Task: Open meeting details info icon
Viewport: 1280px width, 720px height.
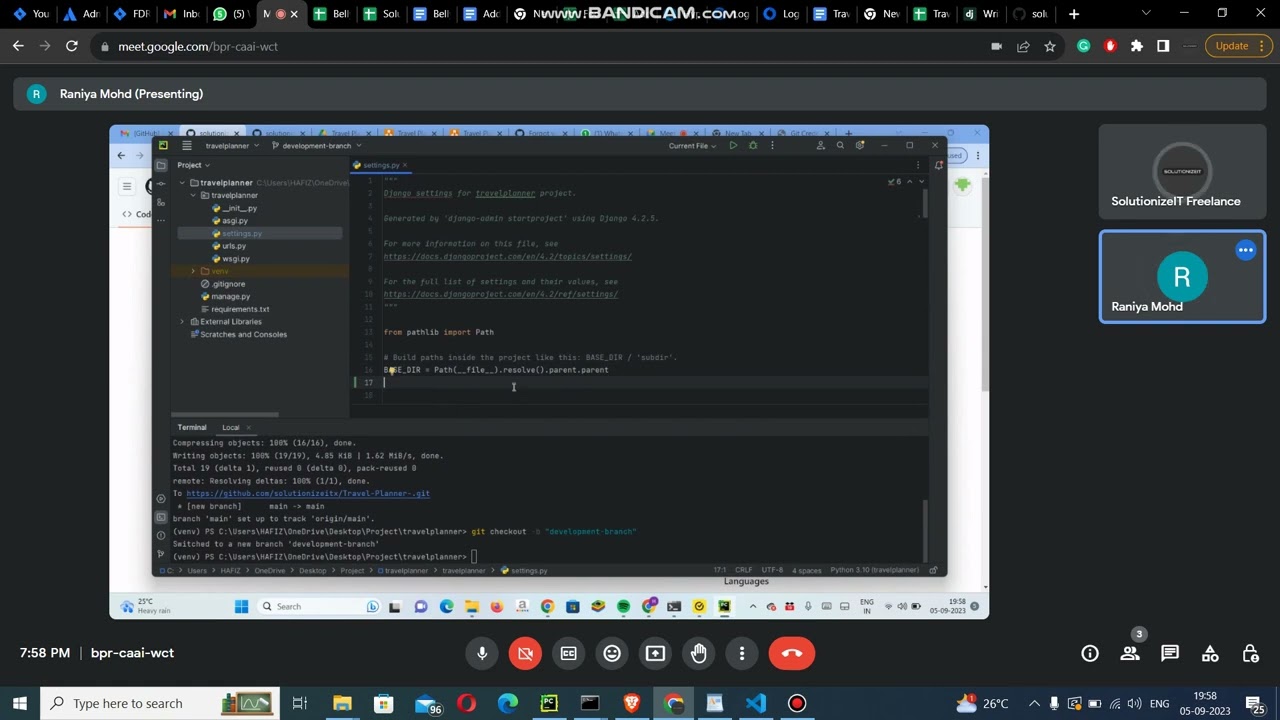Action: (1090, 653)
